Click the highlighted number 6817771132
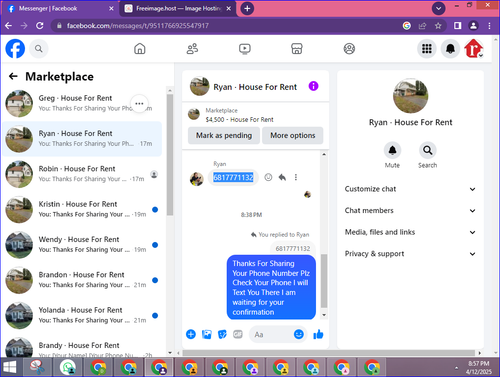 point(233,177)
